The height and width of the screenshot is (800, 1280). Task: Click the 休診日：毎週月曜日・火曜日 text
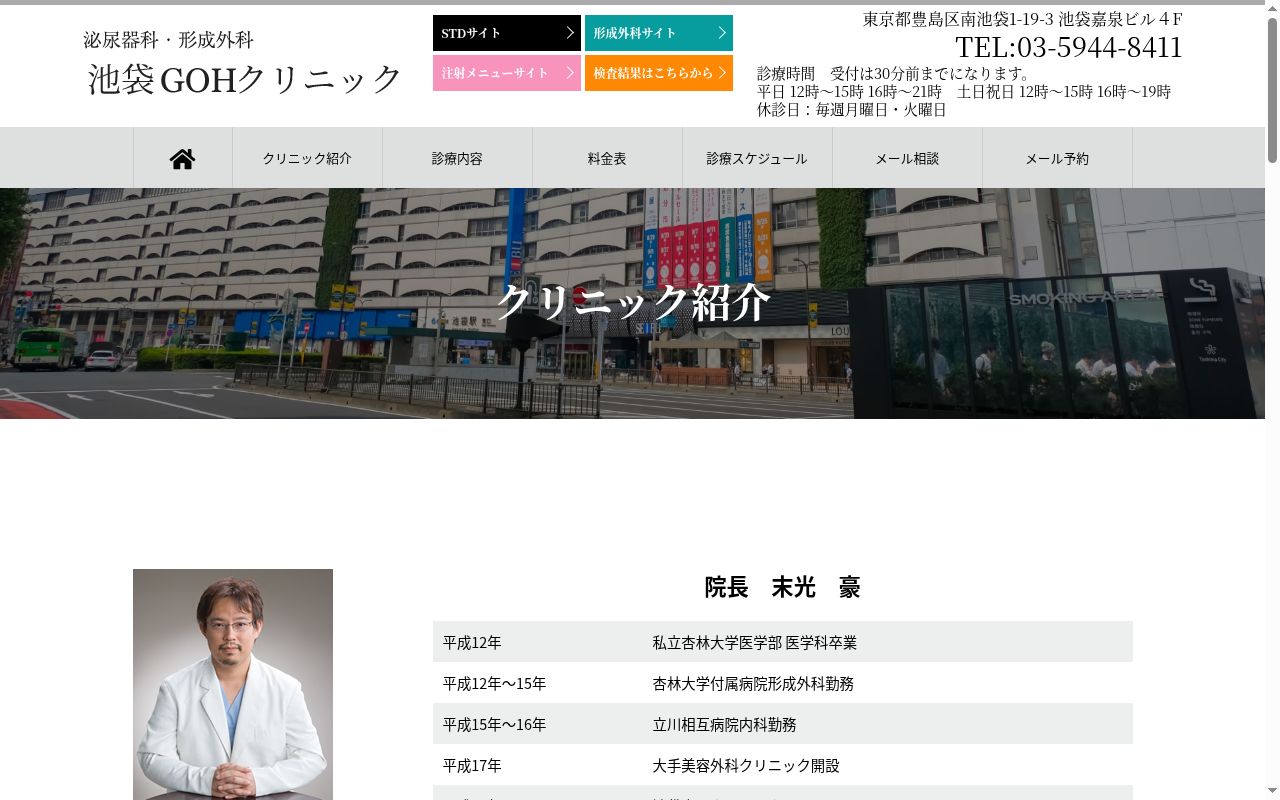(x=852, y=109)
